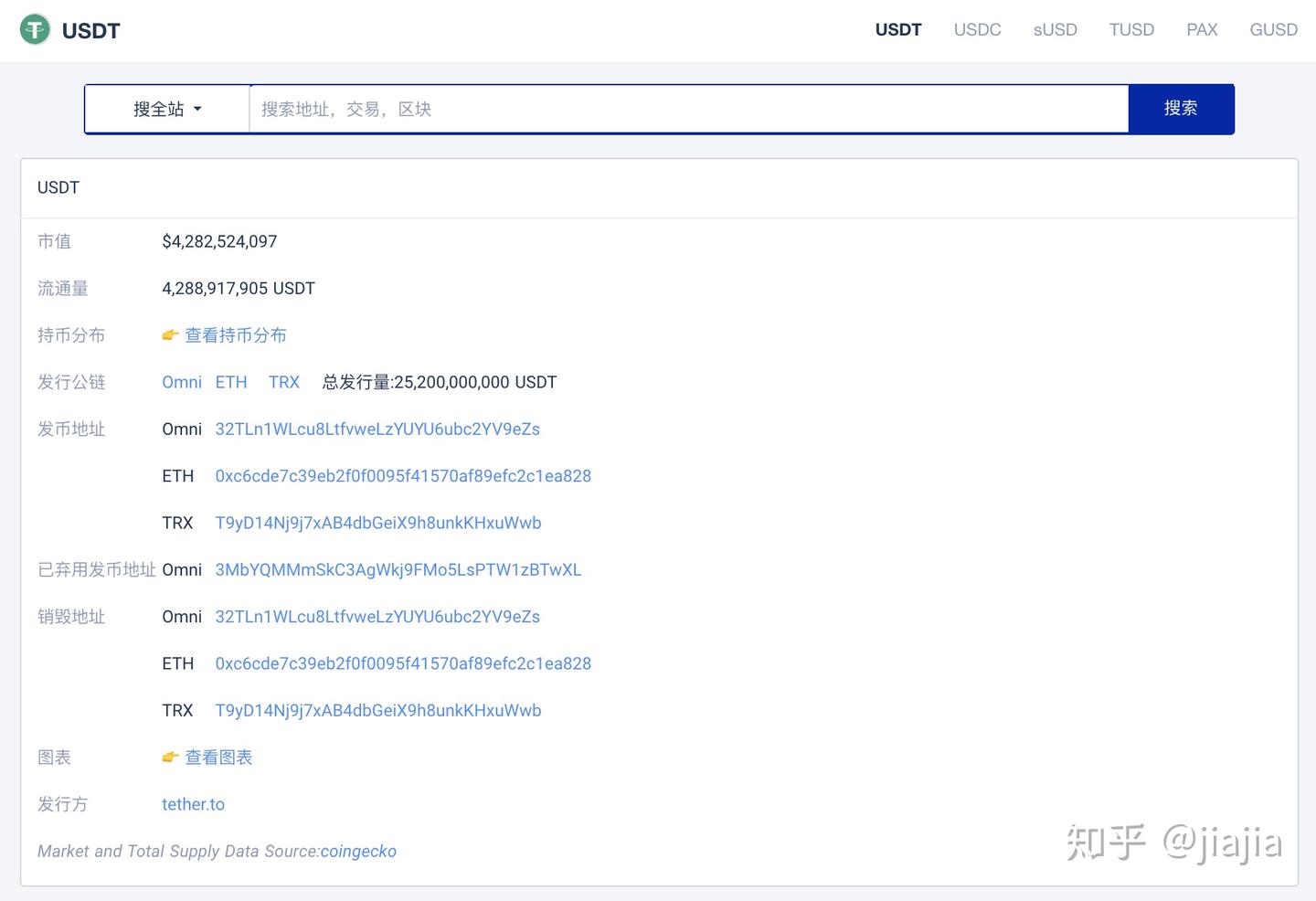This screenshot has height=901, width=1316.
Task: Click the blue 搜索 button
Action: (x=1181, y=109)
